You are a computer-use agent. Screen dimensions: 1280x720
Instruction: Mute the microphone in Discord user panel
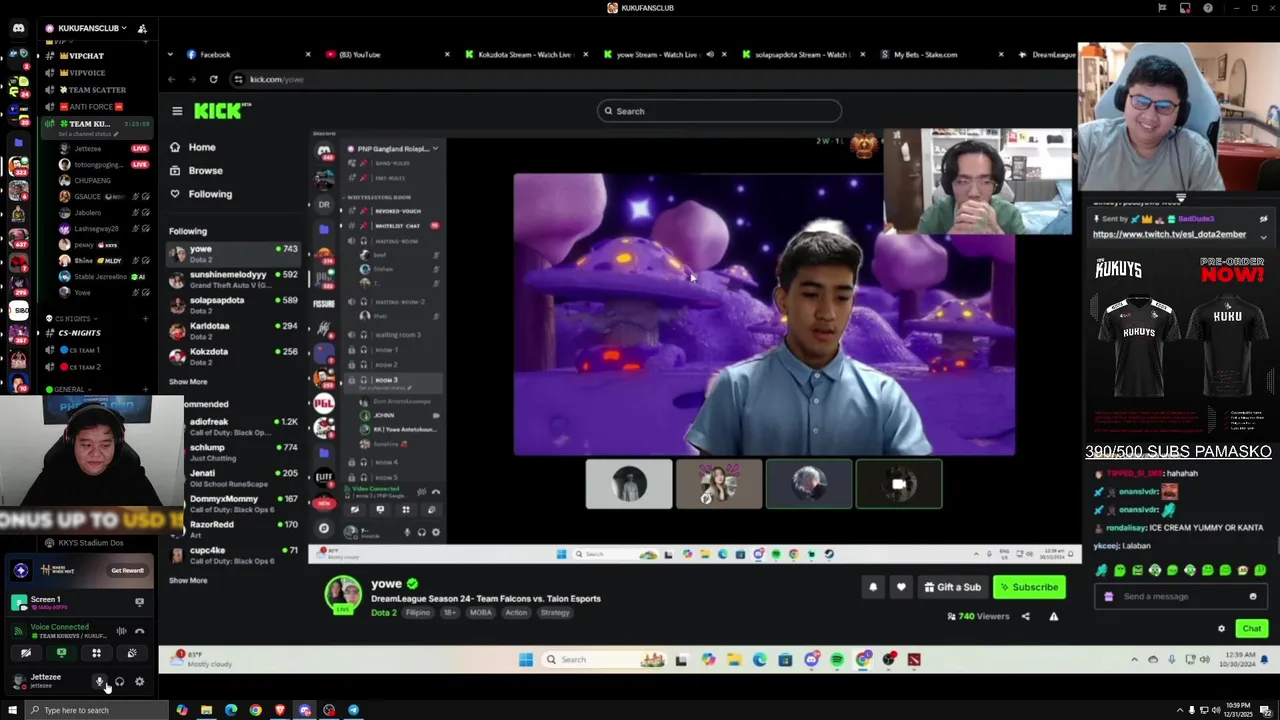click(99, 682)
